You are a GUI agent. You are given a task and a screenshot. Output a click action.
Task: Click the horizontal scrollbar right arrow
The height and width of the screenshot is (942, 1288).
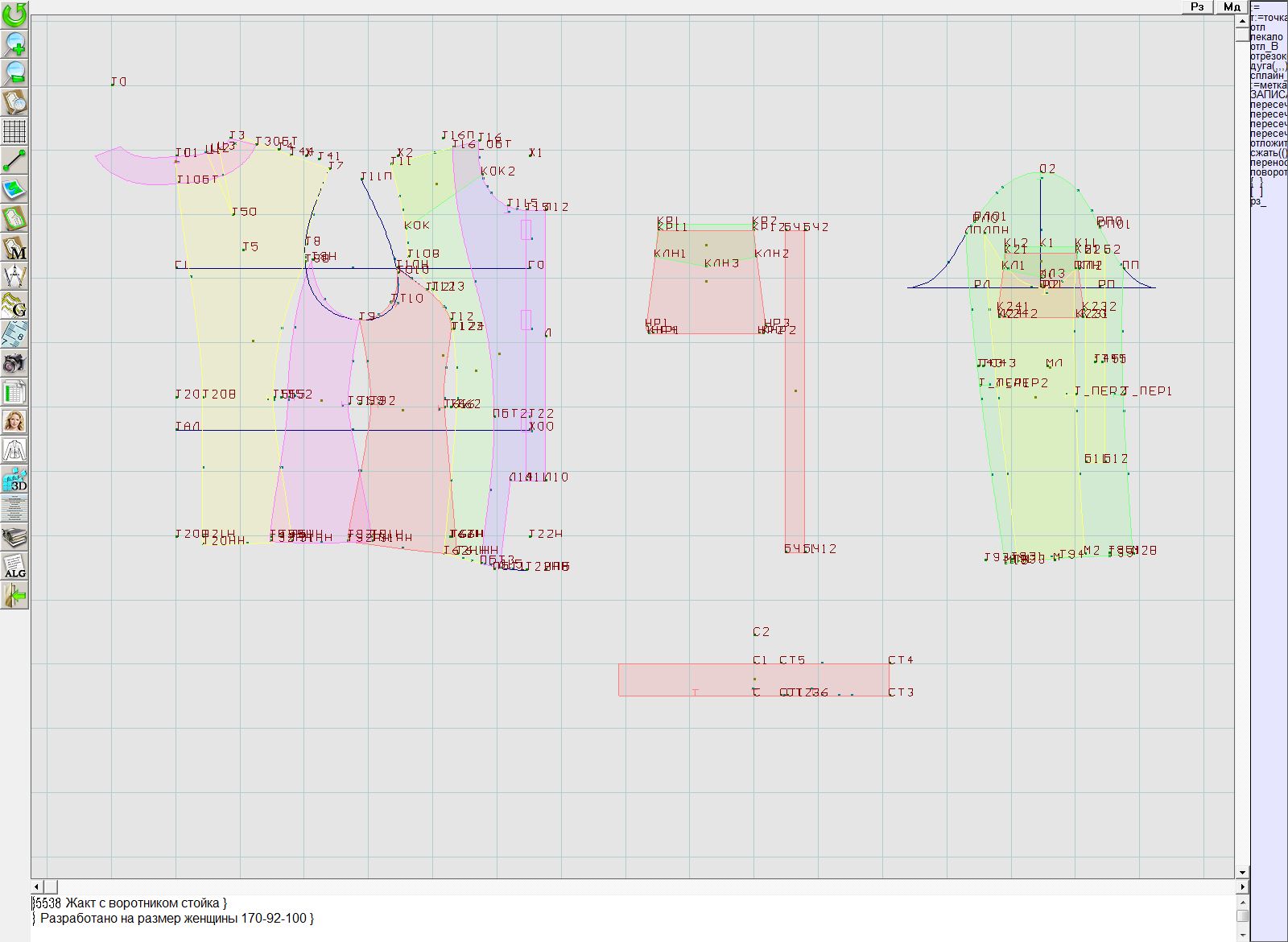point(1242,886)
